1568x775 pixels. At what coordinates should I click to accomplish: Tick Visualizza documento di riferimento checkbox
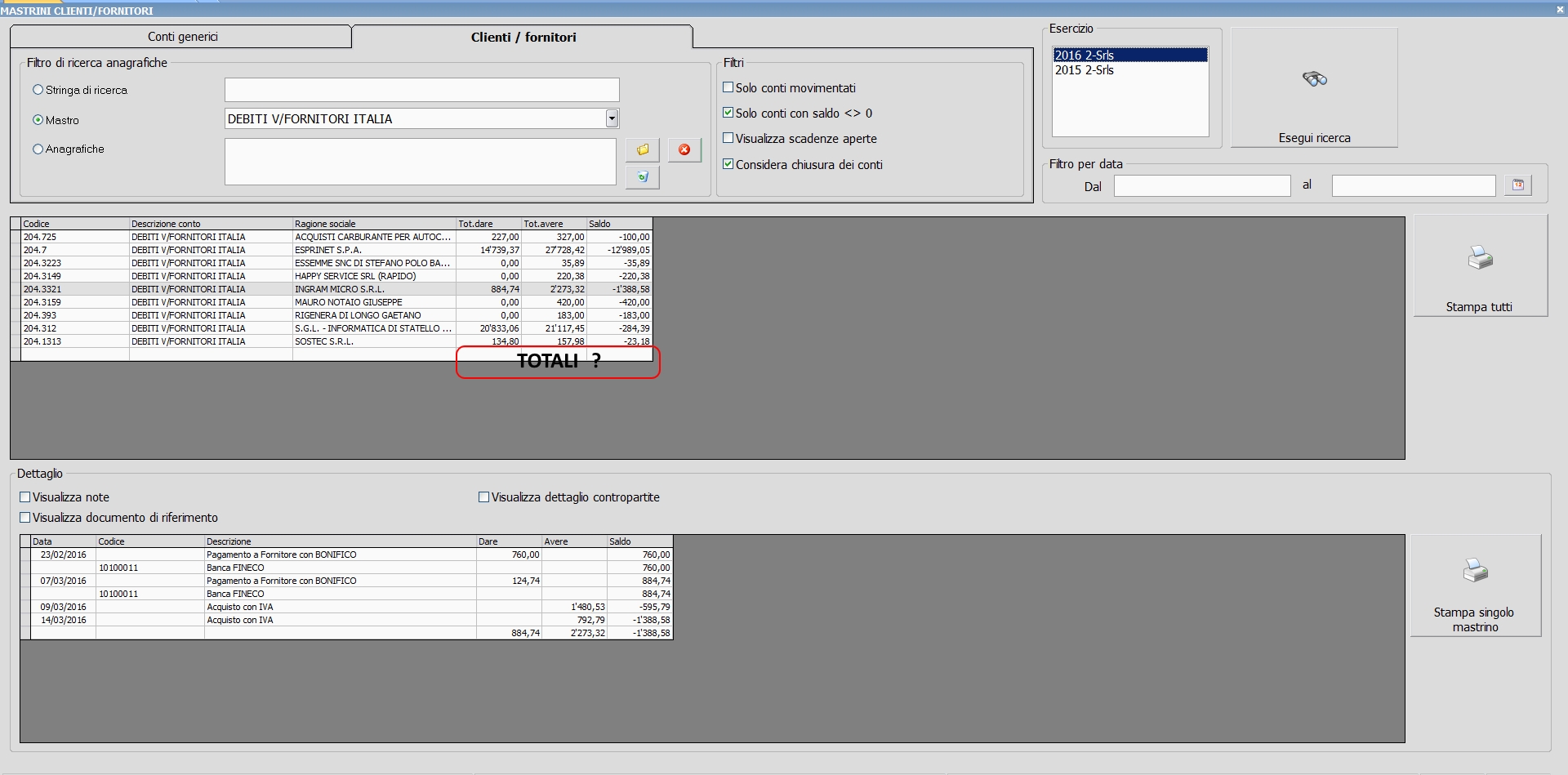click(25, 517)
